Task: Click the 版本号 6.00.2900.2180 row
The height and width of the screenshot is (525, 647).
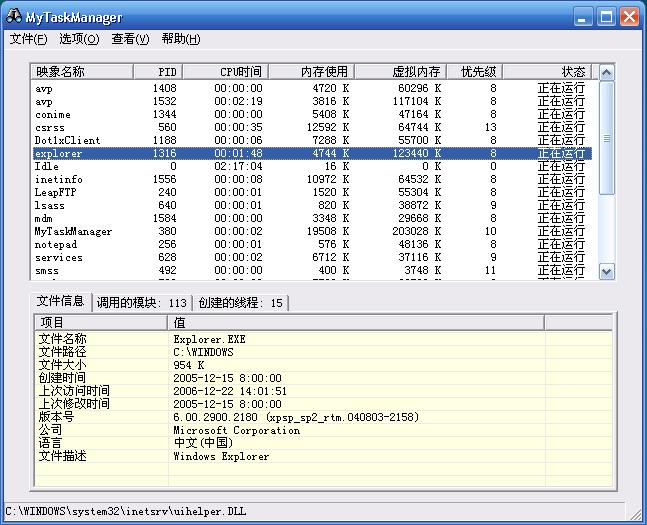Action: [324, 417]
